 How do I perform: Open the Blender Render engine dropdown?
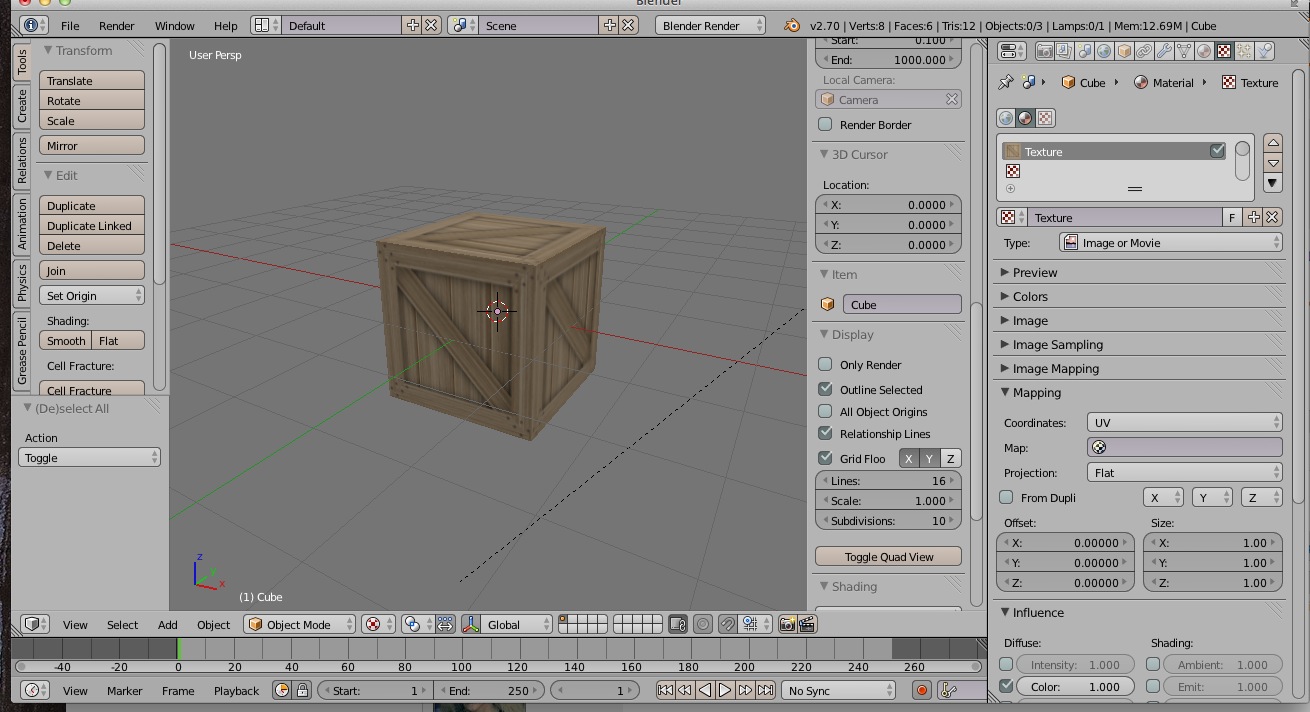(710, 25)
